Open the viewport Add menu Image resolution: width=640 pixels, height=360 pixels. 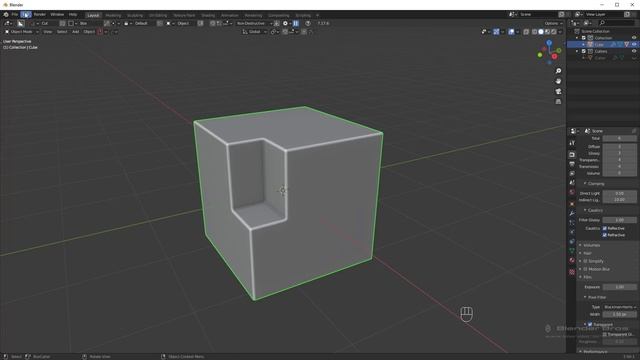[x=75, y=31]
